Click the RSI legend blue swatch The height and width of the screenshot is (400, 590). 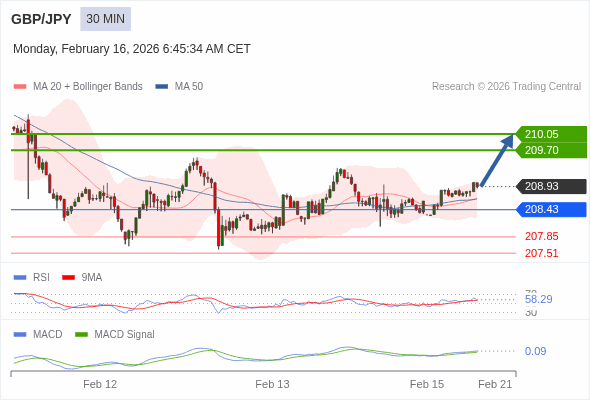click(20, 278)
